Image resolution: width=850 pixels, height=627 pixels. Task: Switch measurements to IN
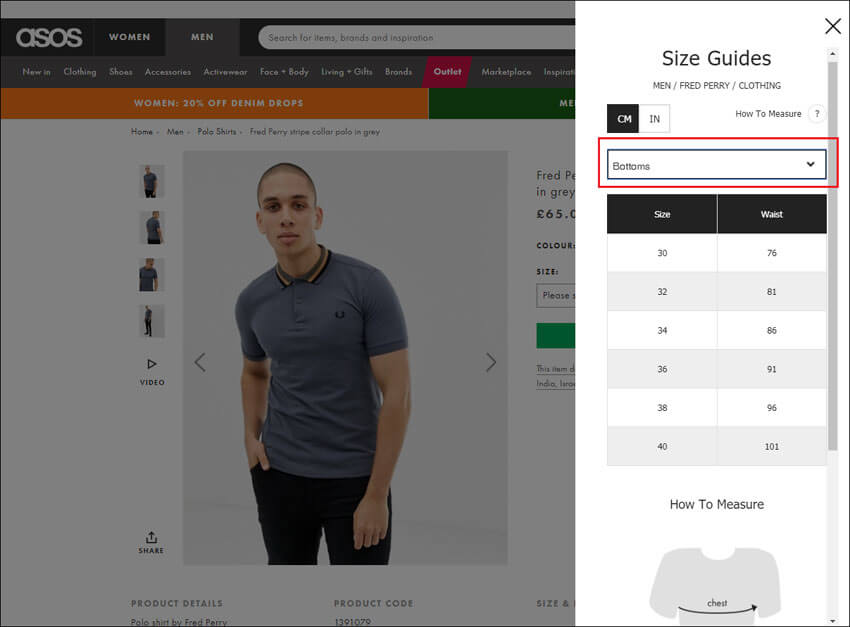point(654,119)
